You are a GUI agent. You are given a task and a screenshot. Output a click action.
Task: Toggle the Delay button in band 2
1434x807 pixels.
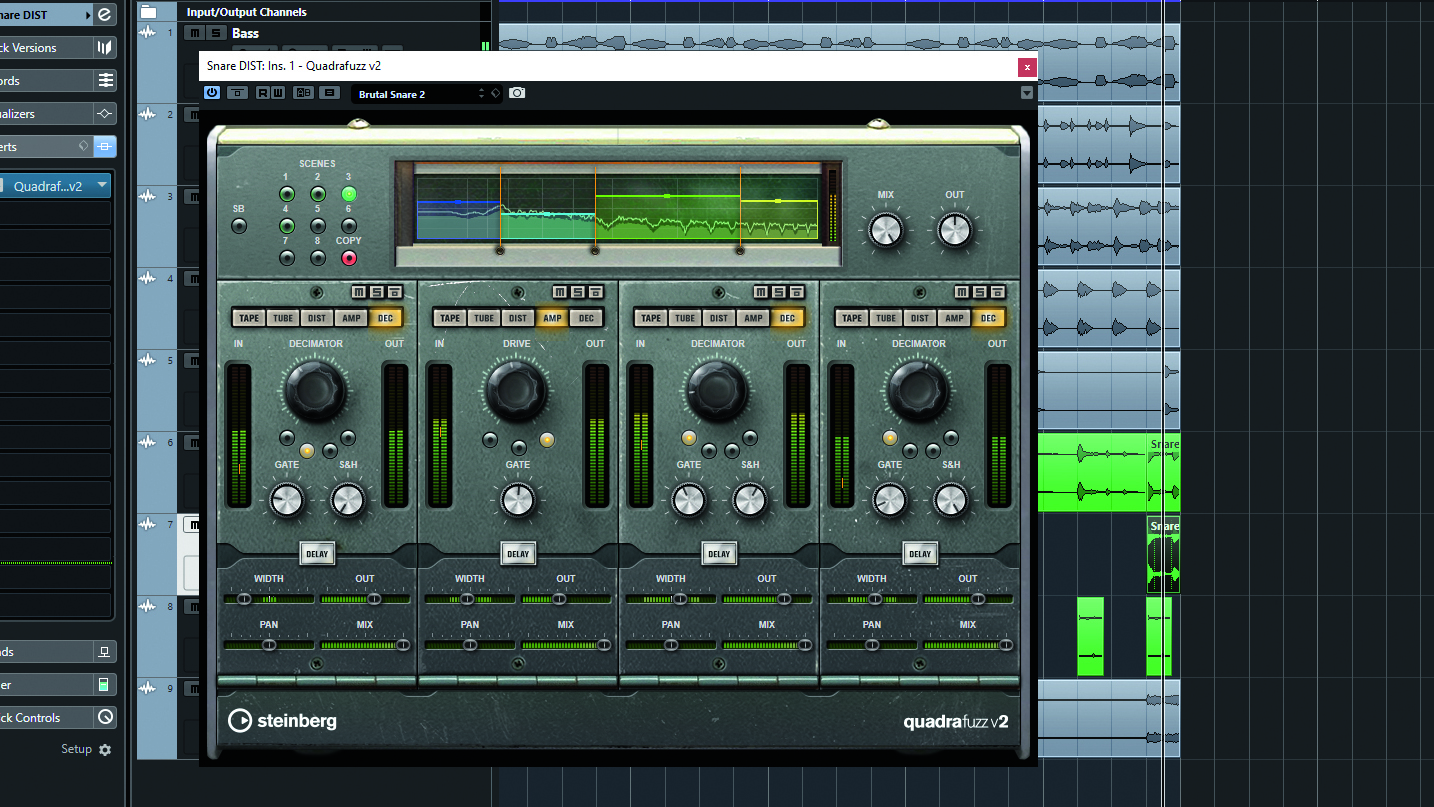point(518,554)
